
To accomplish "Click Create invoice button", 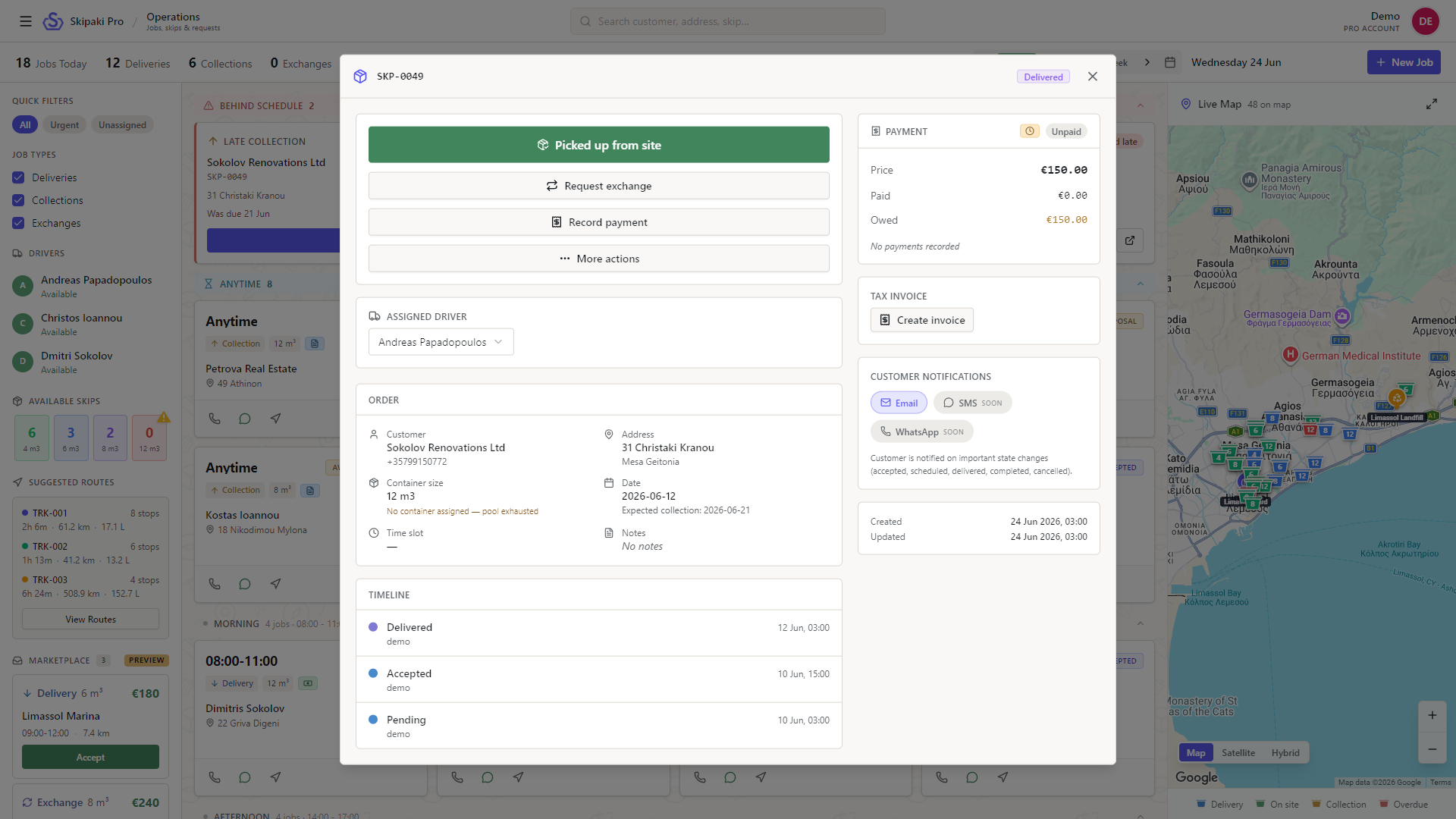I will [922, 320].
